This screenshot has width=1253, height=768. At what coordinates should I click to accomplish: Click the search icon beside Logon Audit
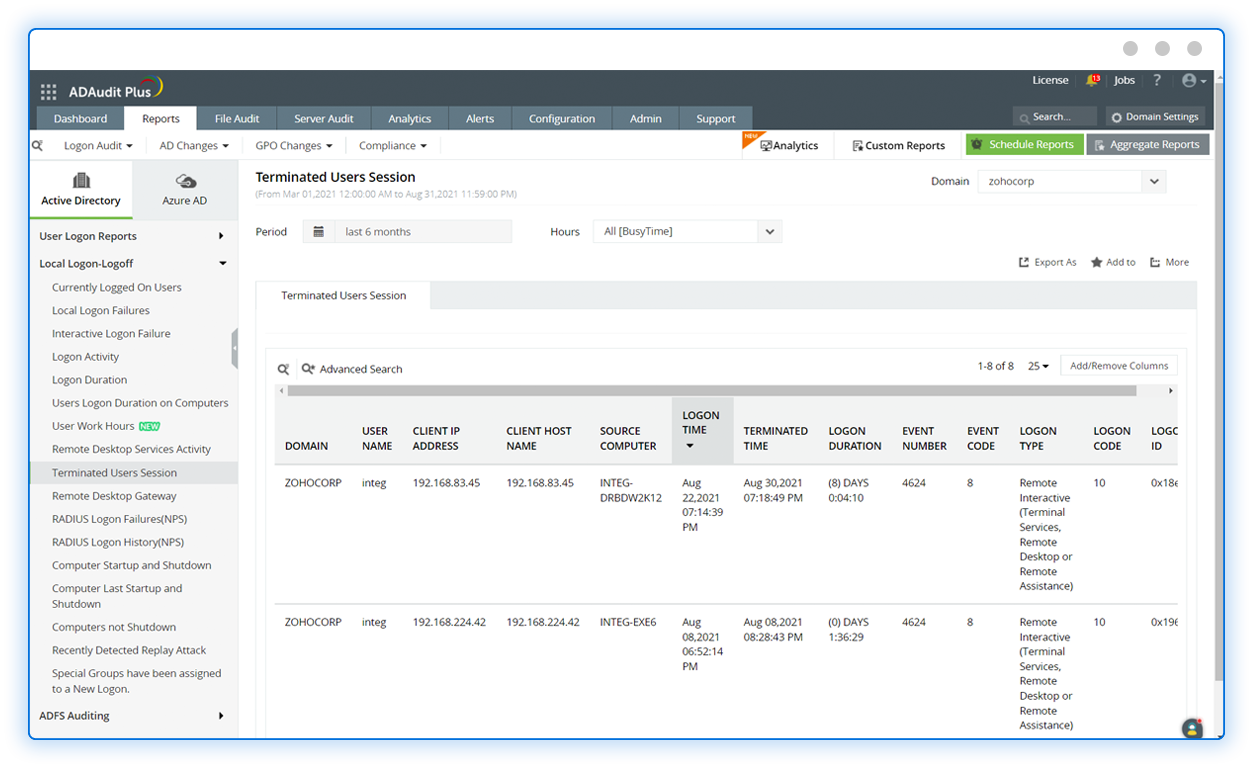tap(37, 145)
